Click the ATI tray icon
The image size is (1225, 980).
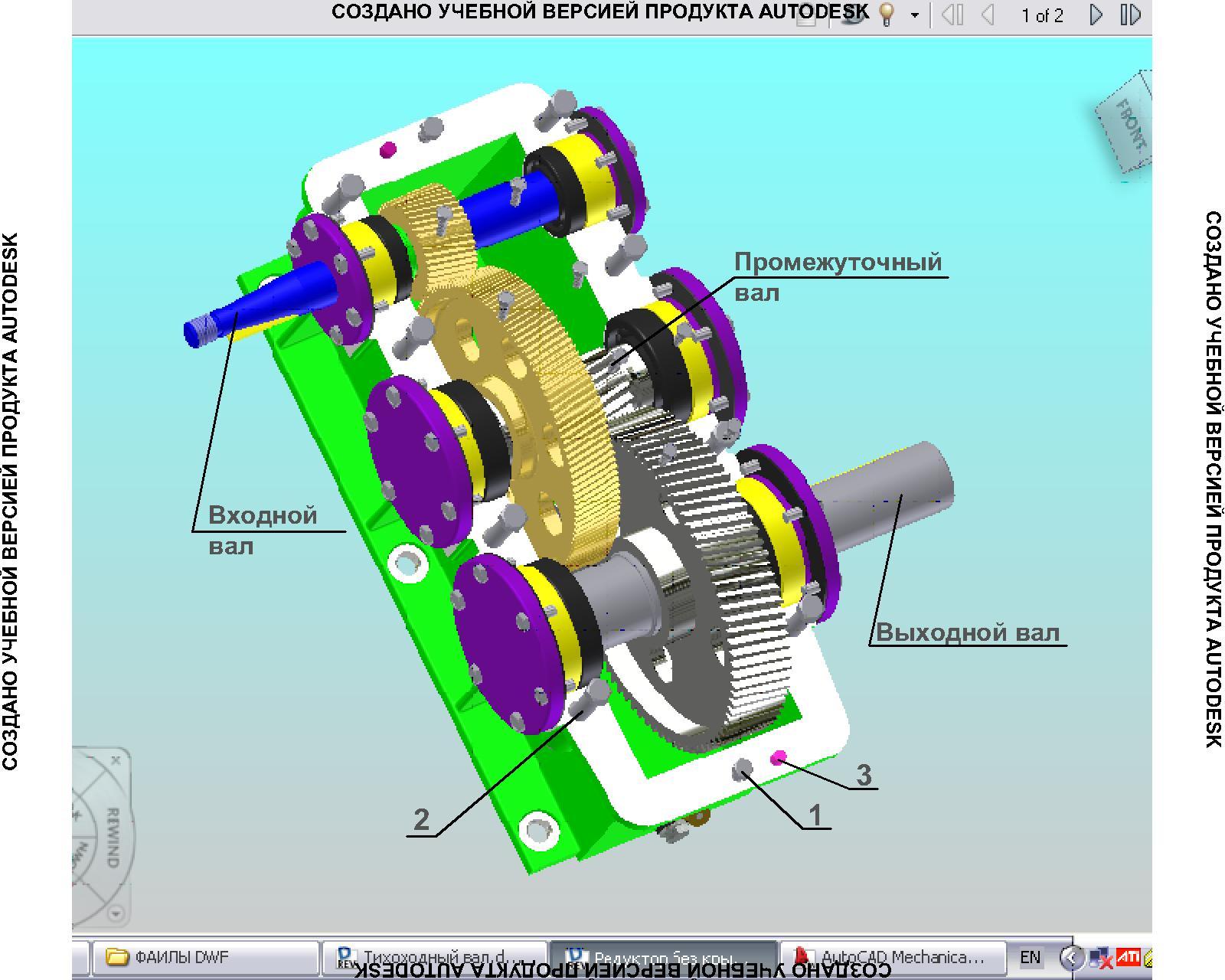pos(1127,956)
